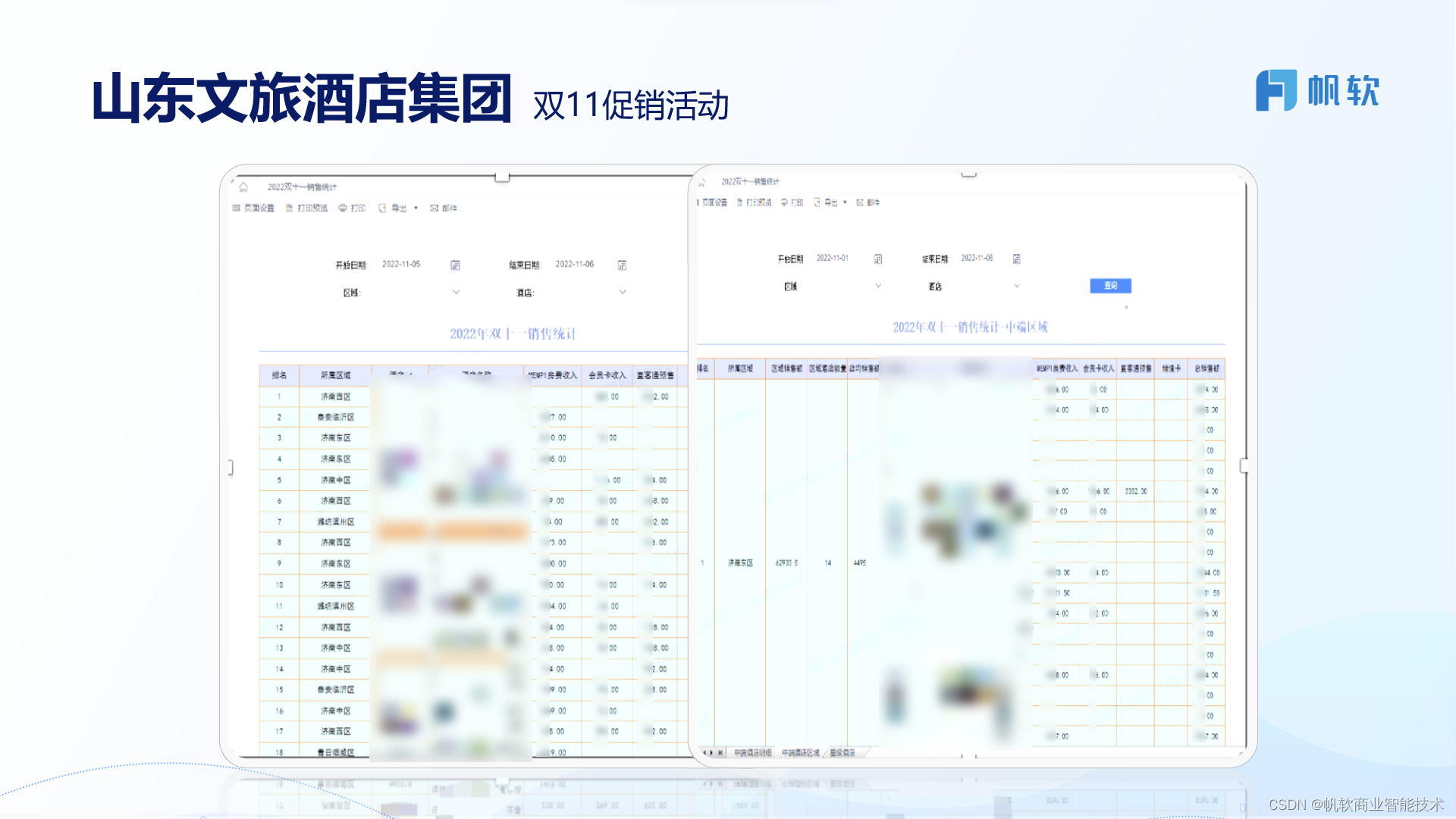Click 打印预览 in the left report toolbar
This screenshot has width=1456, height=819.
306,208
